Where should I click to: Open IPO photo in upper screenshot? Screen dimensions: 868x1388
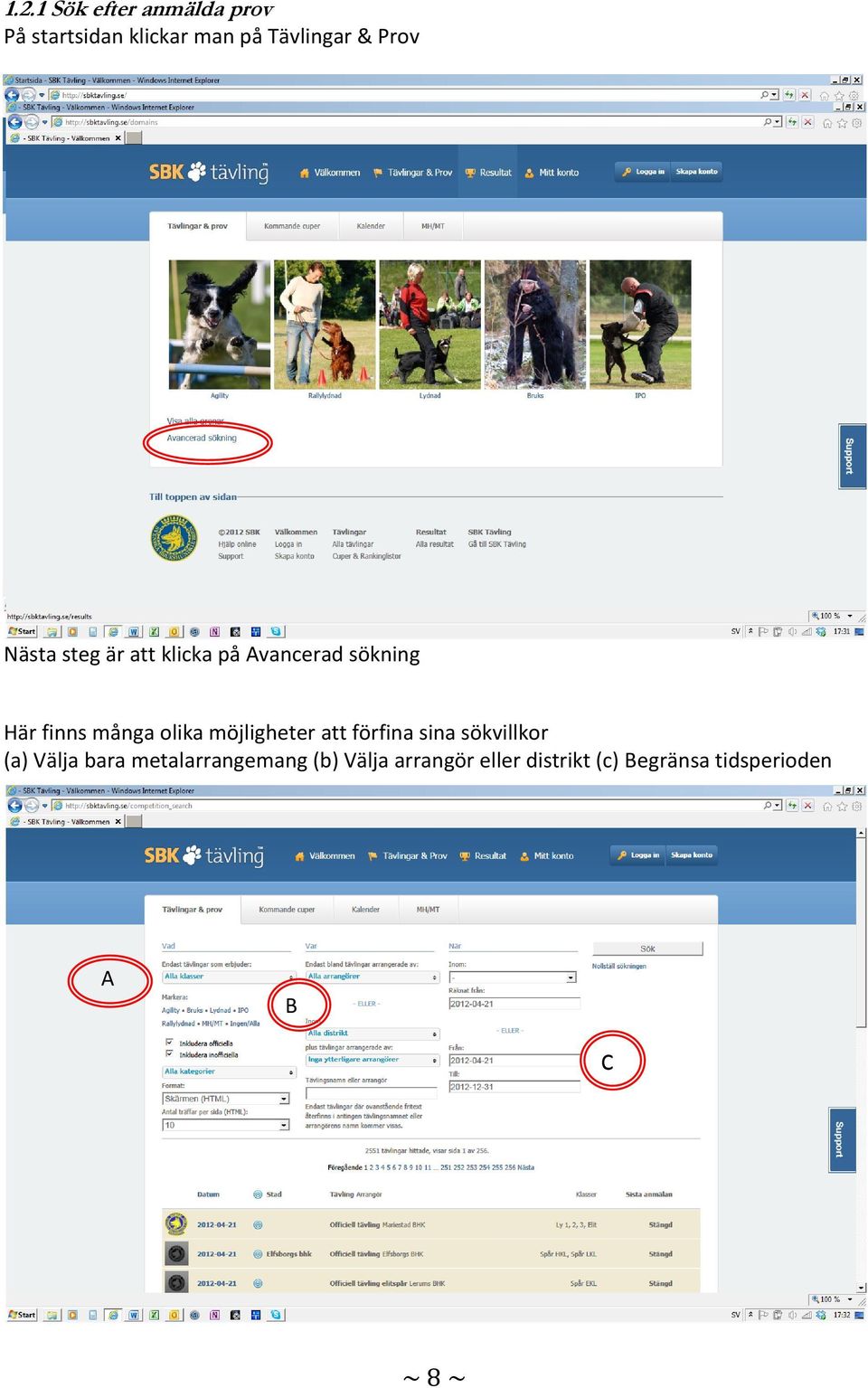tap(640, 325)
